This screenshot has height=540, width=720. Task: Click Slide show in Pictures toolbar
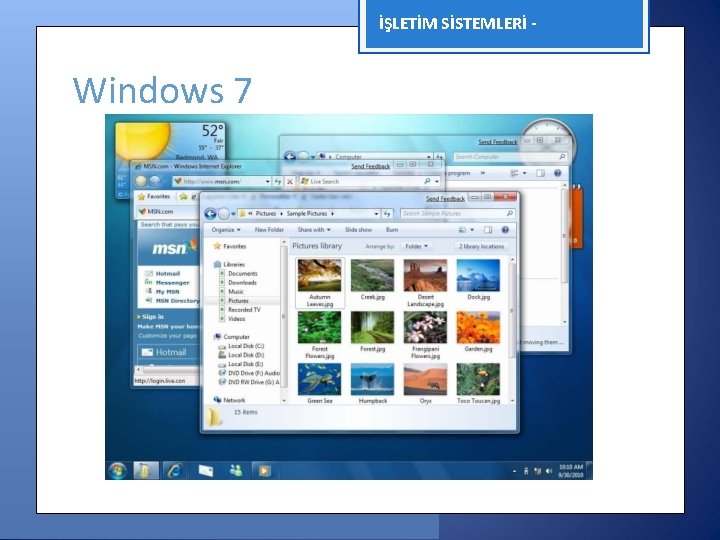(358, 230)
